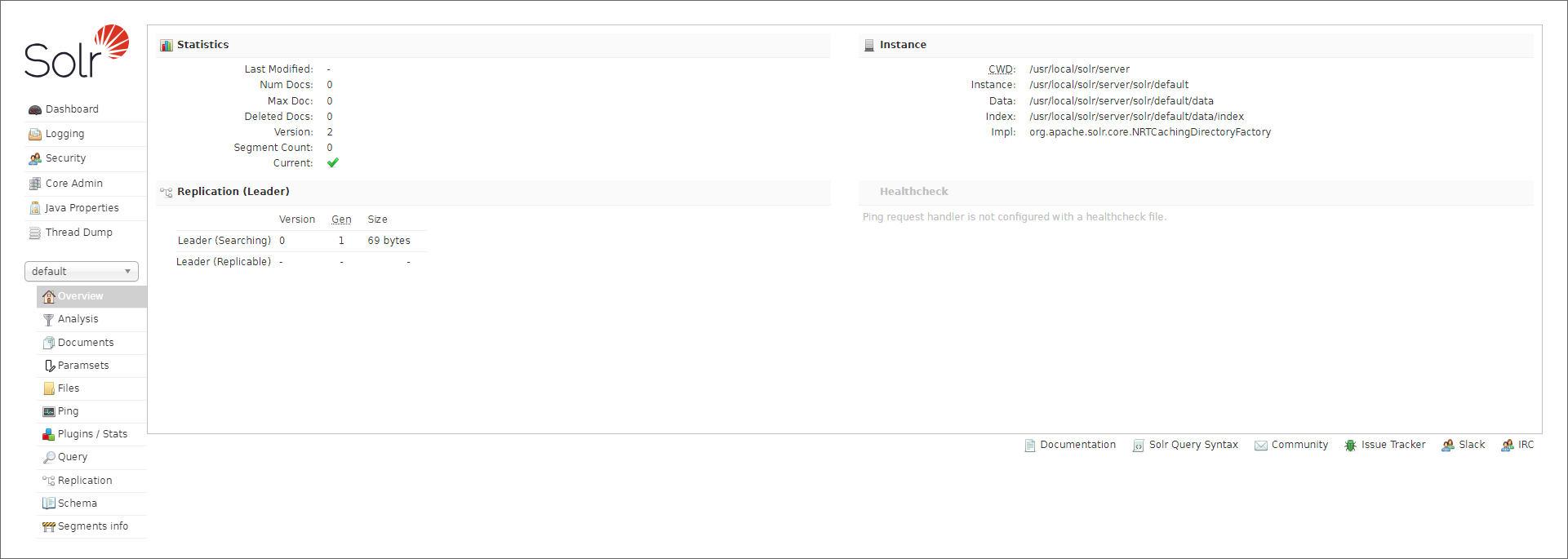This screenshot has width=1568, height=559.
Task: Open Java Properties page
Action: [82, 208]
